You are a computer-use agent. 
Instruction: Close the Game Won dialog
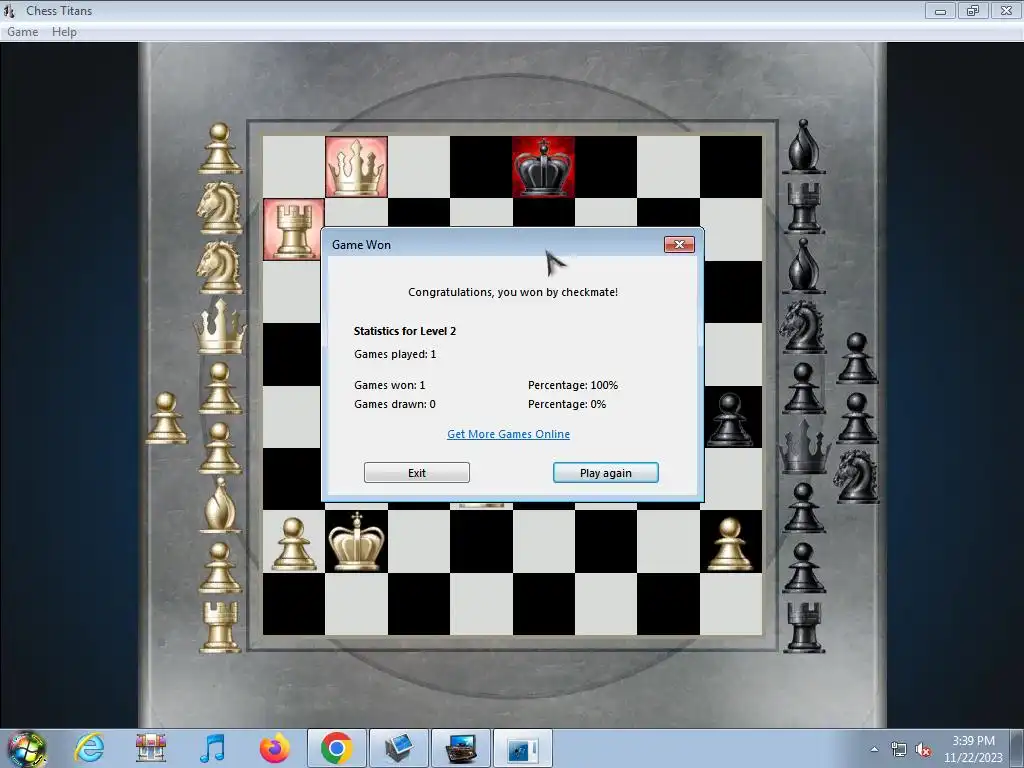679,244
